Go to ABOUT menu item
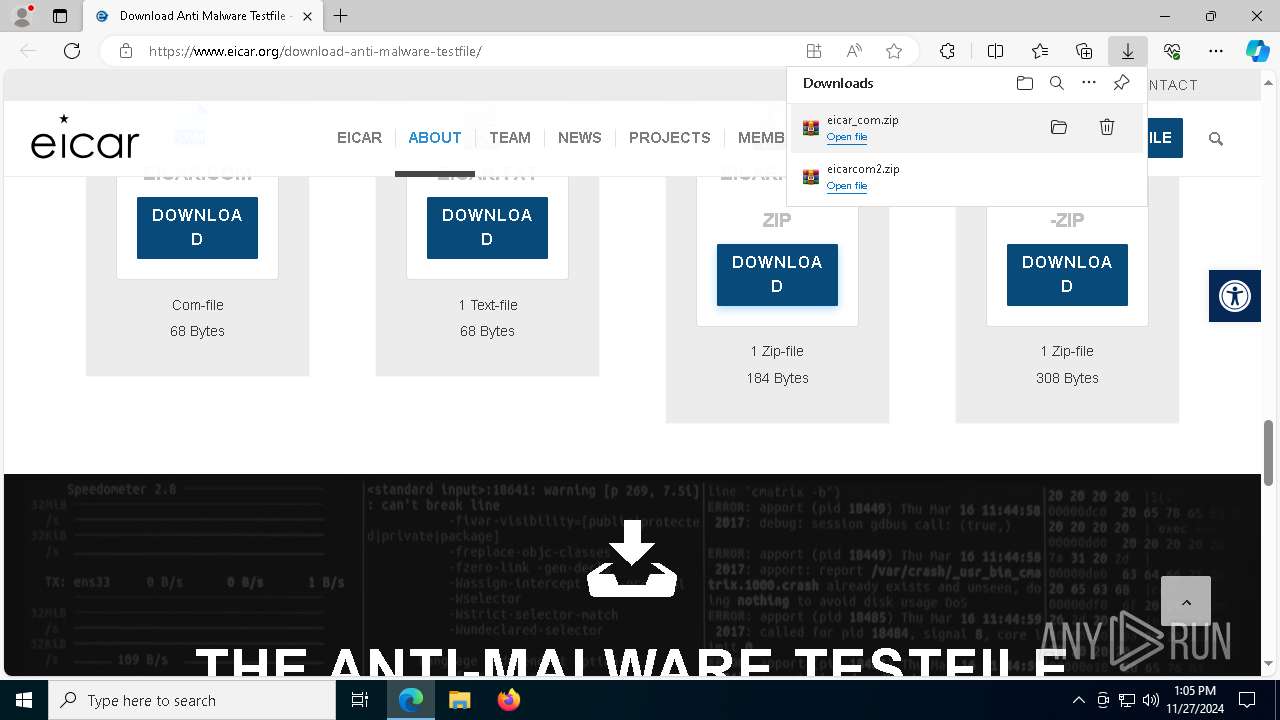Image resolution: width=1280 pixels, height=720 pixels. tap(435, 138)
